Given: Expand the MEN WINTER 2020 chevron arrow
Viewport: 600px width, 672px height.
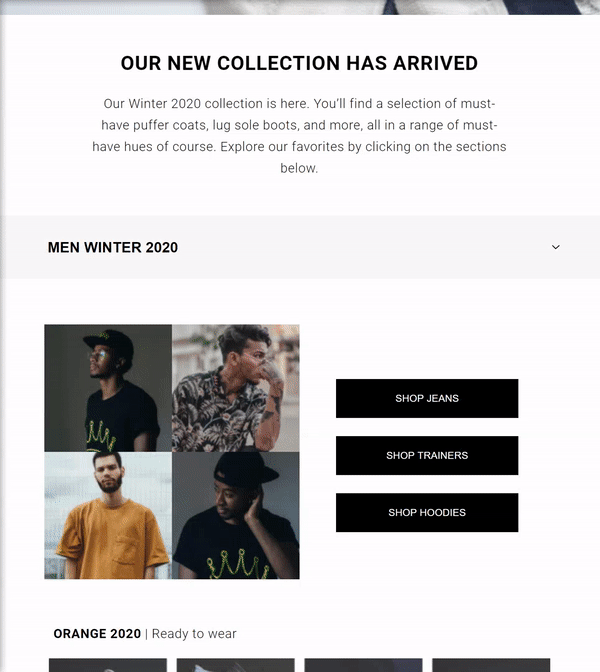Looking at the screenshot, I should [x=556, y=247].
